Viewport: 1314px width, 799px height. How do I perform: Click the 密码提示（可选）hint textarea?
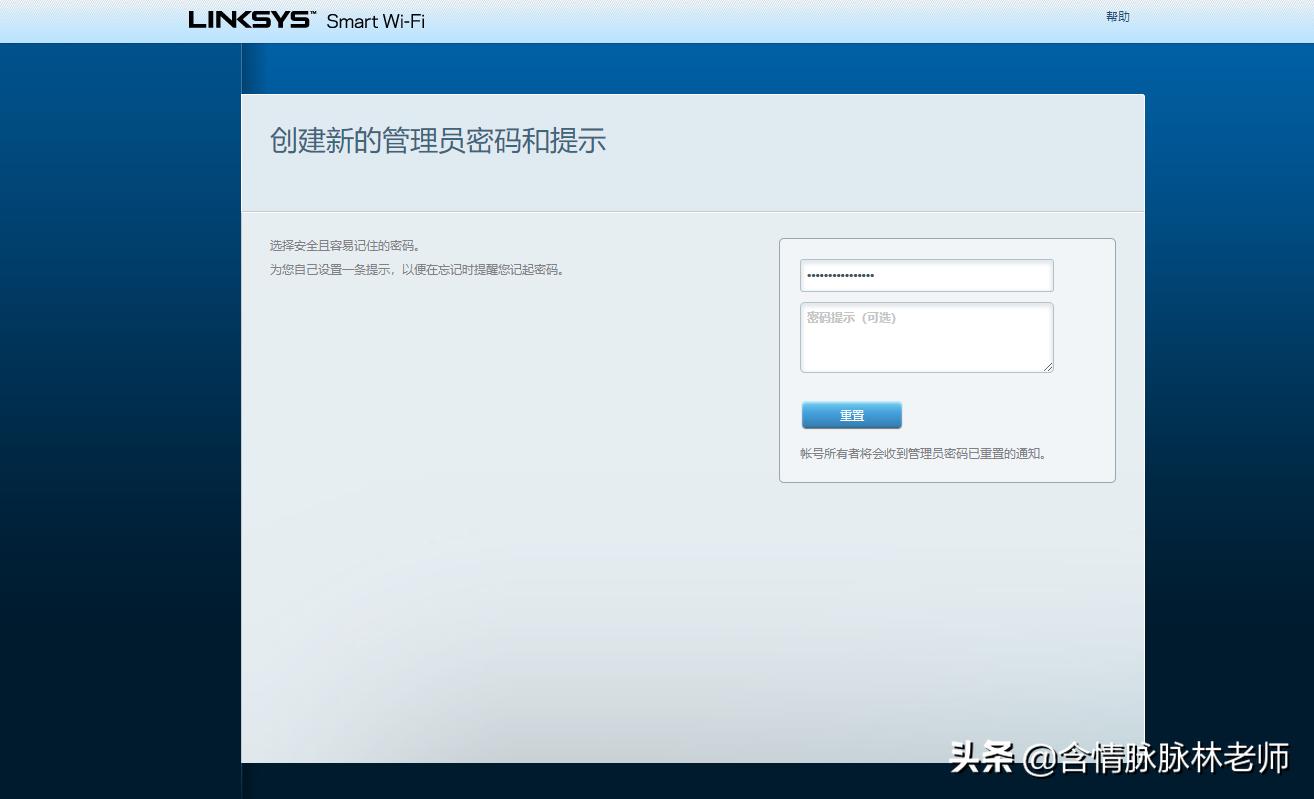tap(926, 337)
